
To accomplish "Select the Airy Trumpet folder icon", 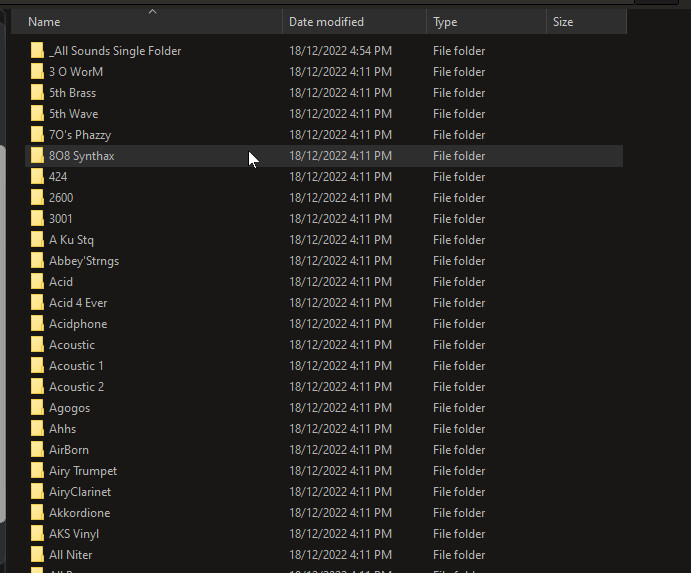I will [37, 471].
